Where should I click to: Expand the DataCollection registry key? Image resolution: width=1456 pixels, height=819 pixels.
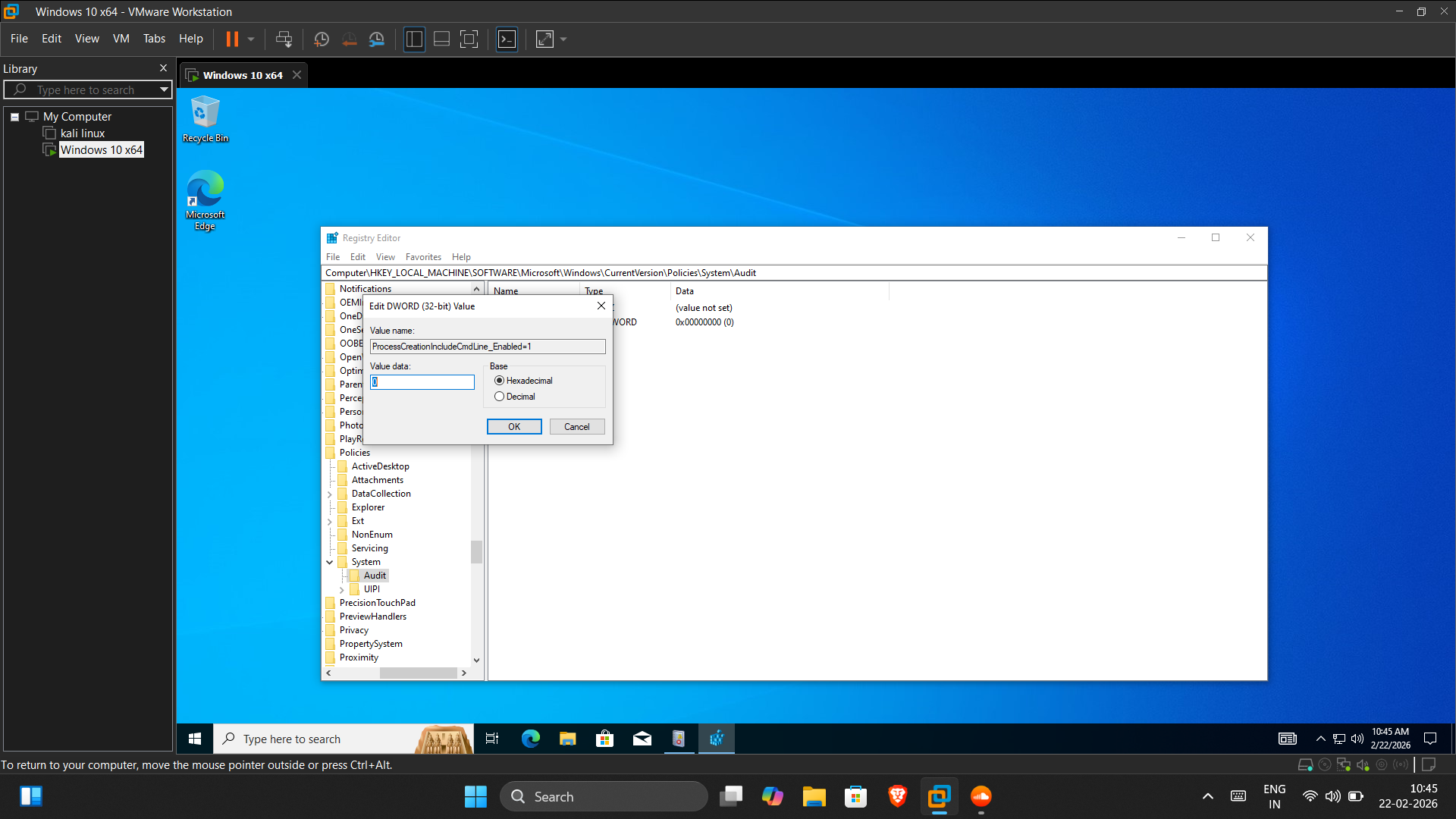pyautogui.click(x=330, y=494)
